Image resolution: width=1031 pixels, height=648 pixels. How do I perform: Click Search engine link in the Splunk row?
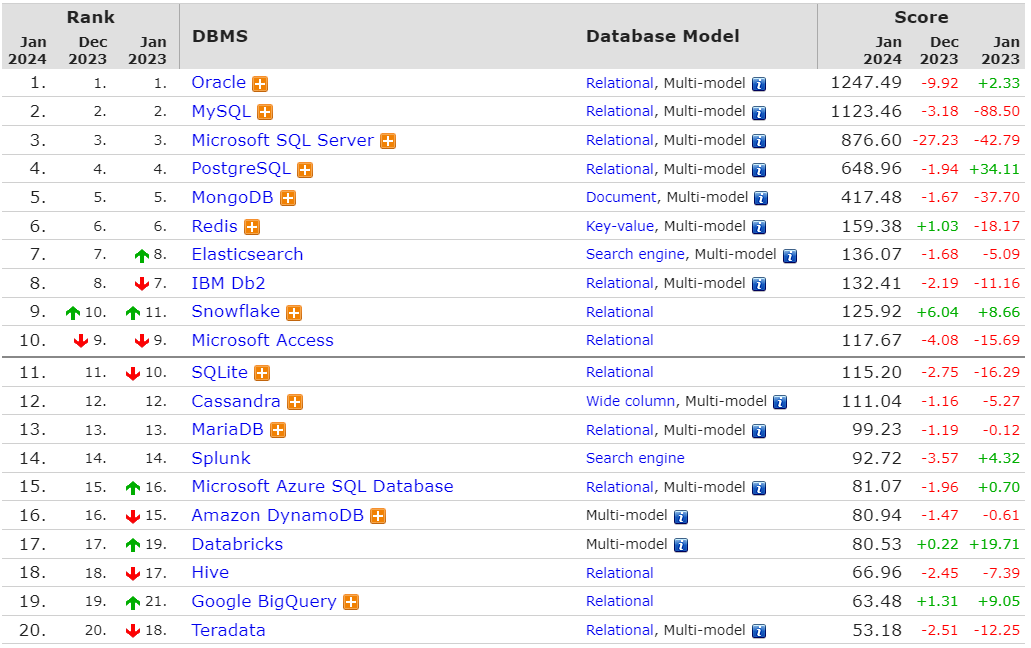click(x=635, y=459)
